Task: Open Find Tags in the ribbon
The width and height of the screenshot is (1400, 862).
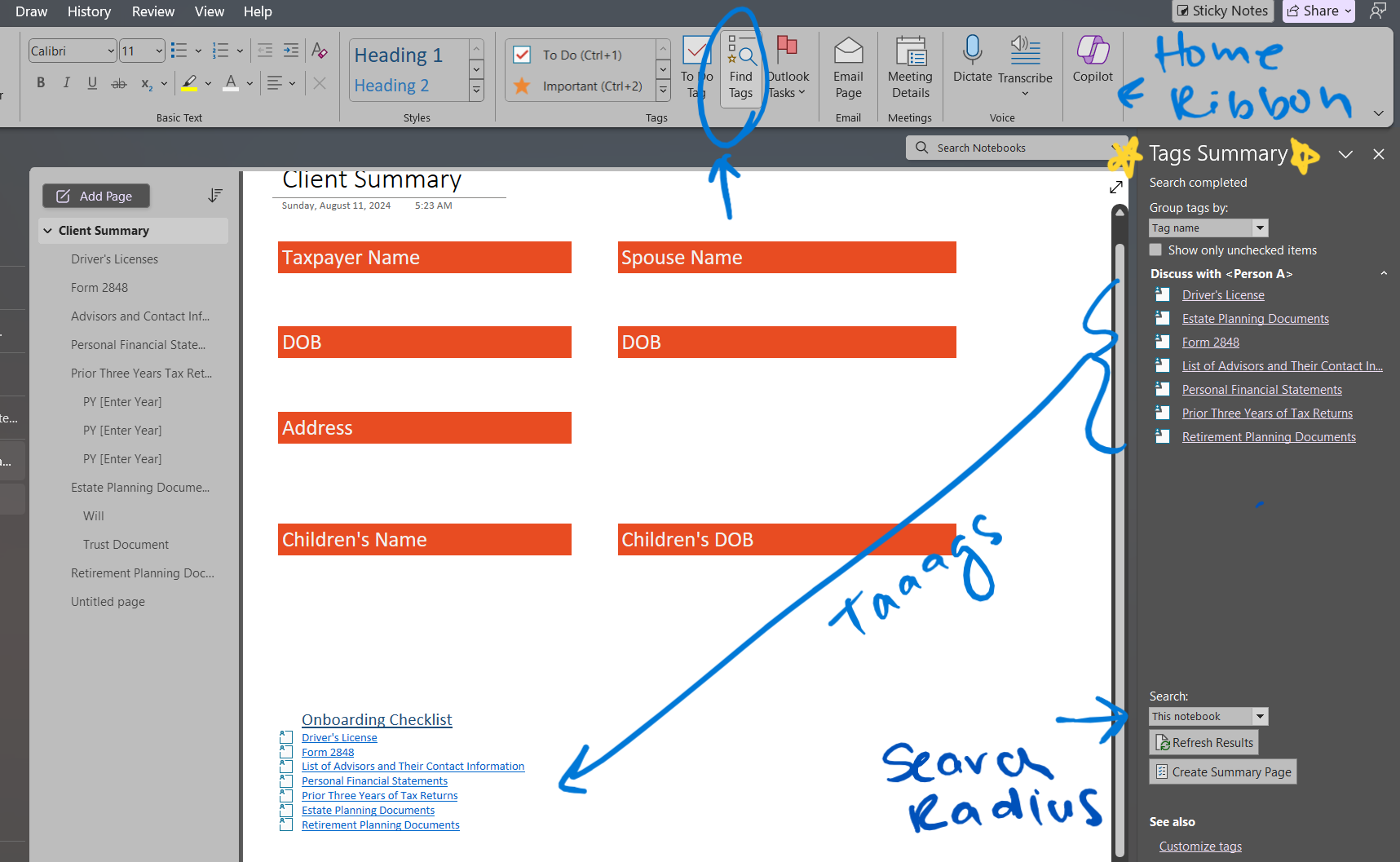Action: [x=740, y=69]
